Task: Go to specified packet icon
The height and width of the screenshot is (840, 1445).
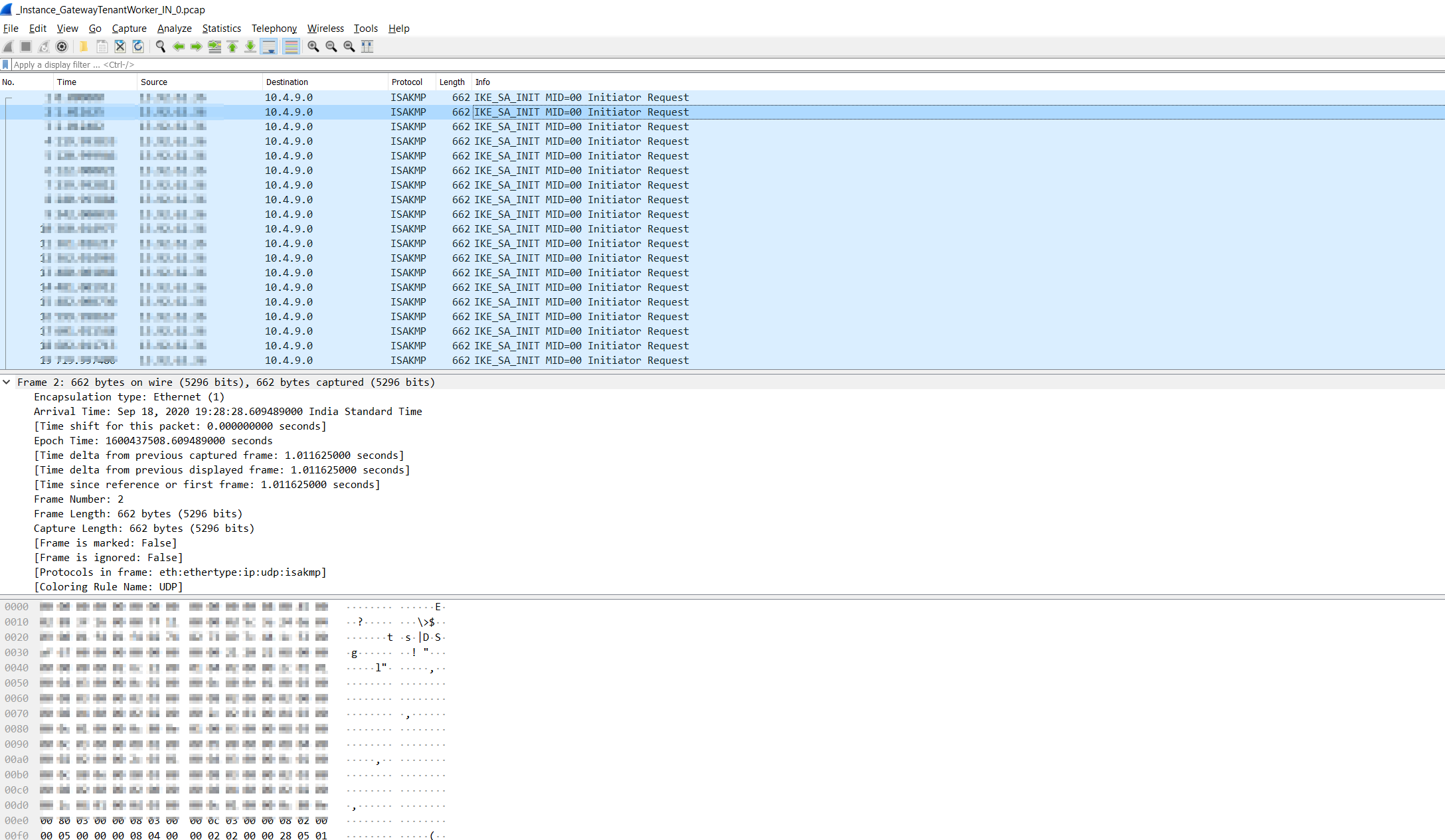Action: 214,46
